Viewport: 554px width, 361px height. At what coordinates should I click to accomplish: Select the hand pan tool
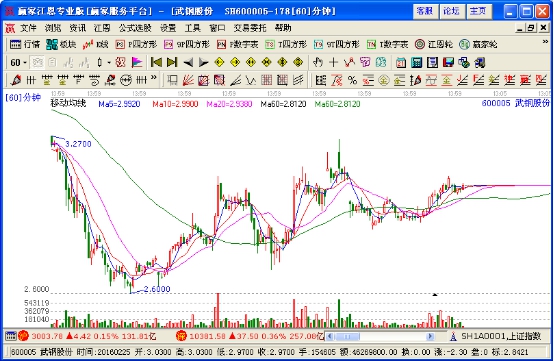318,63
